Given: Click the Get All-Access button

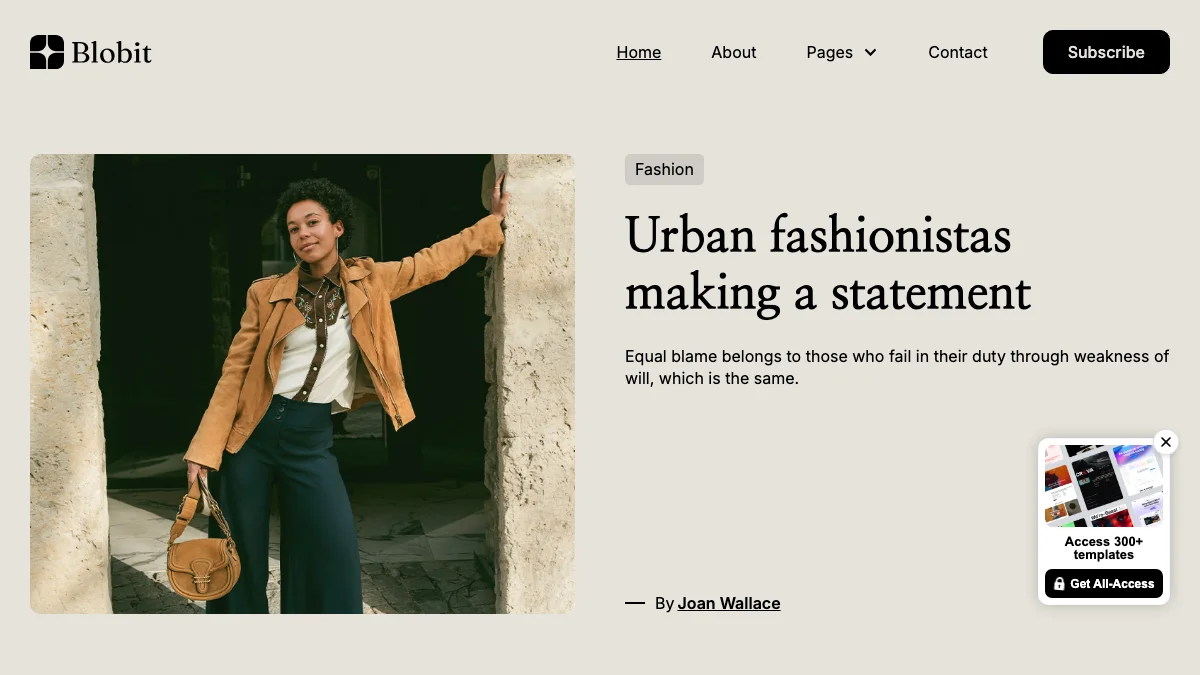Looking at the screenshot, I should (x=1104, y=583).
